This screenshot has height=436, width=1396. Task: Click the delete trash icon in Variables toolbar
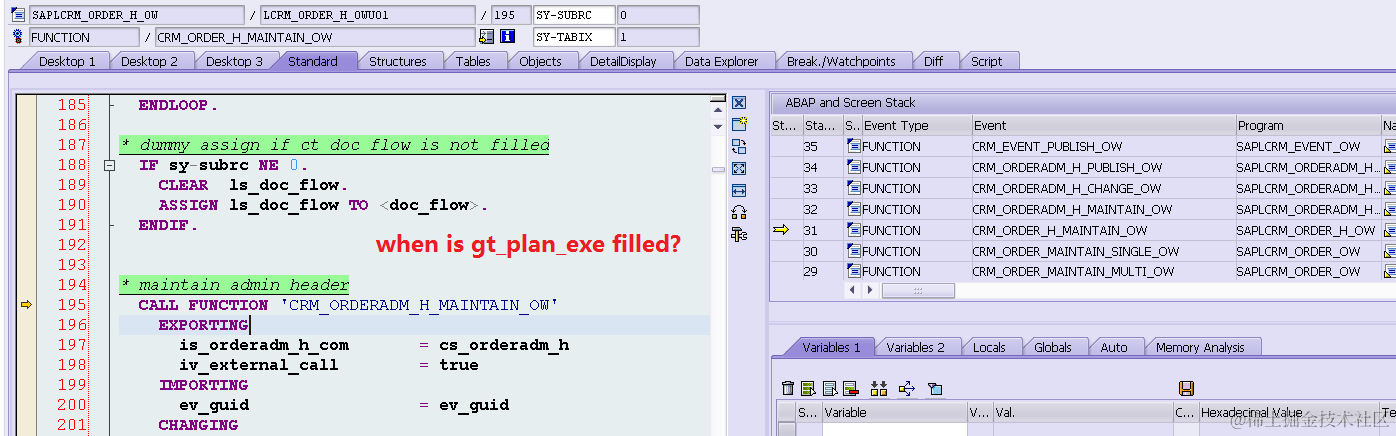[788, 388]
